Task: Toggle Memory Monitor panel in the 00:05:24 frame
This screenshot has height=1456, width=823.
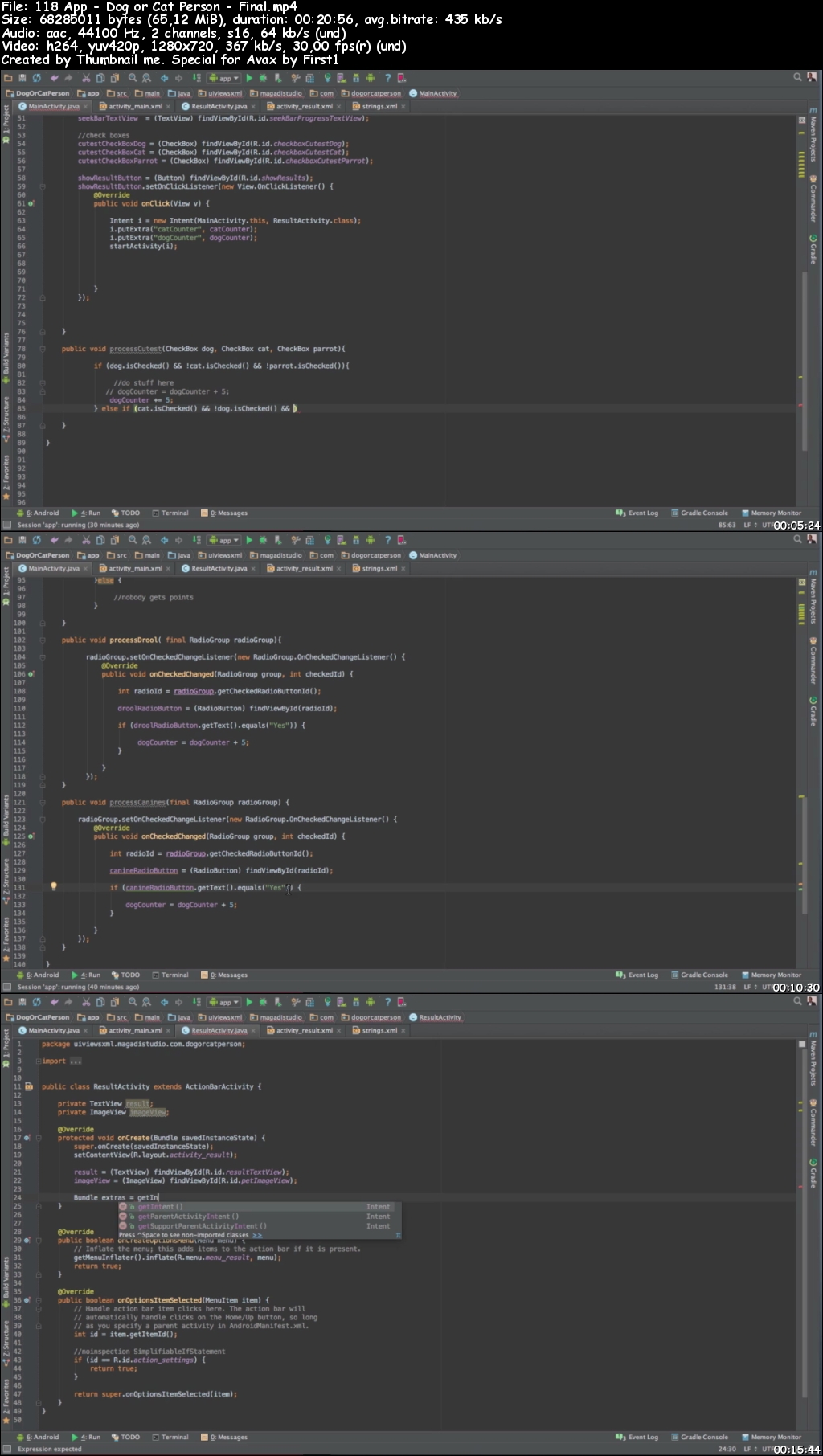Action: point(772,513)
